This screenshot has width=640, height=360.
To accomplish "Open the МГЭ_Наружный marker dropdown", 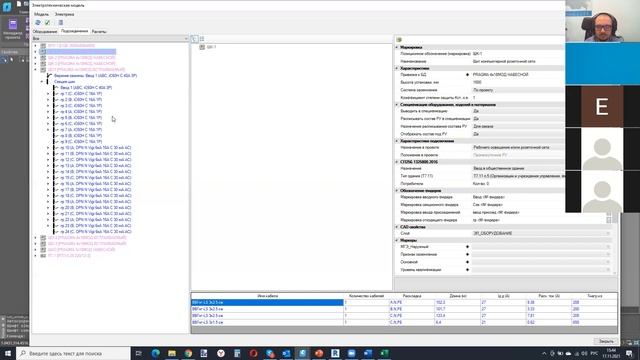I will coord(608,247).
